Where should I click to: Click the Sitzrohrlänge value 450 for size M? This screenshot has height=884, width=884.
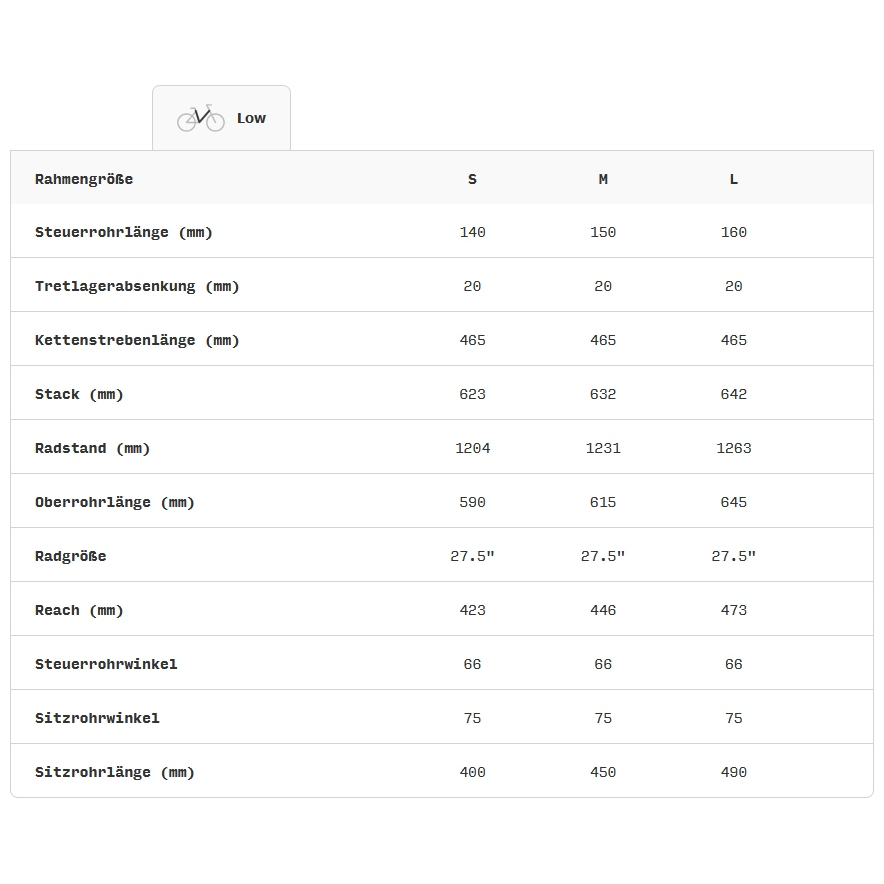(603, 772)
